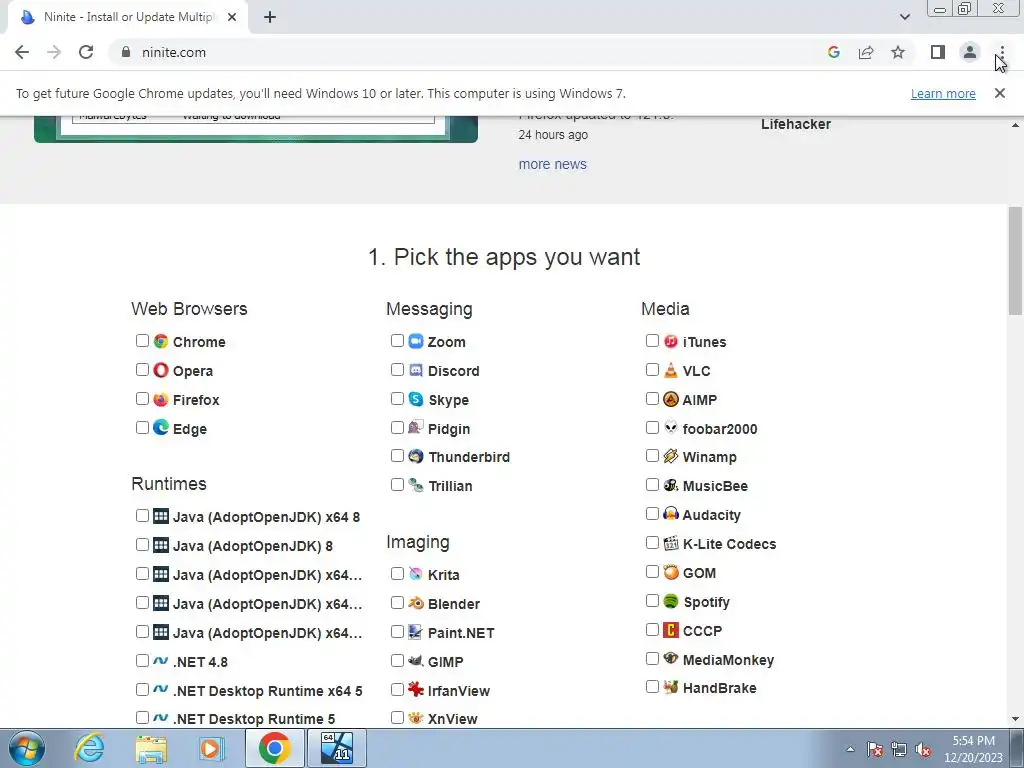Image resolution: width=1024 pixels, height=768 pixels.
Task: Click the Blender app icon
Action: pos(416,603)
